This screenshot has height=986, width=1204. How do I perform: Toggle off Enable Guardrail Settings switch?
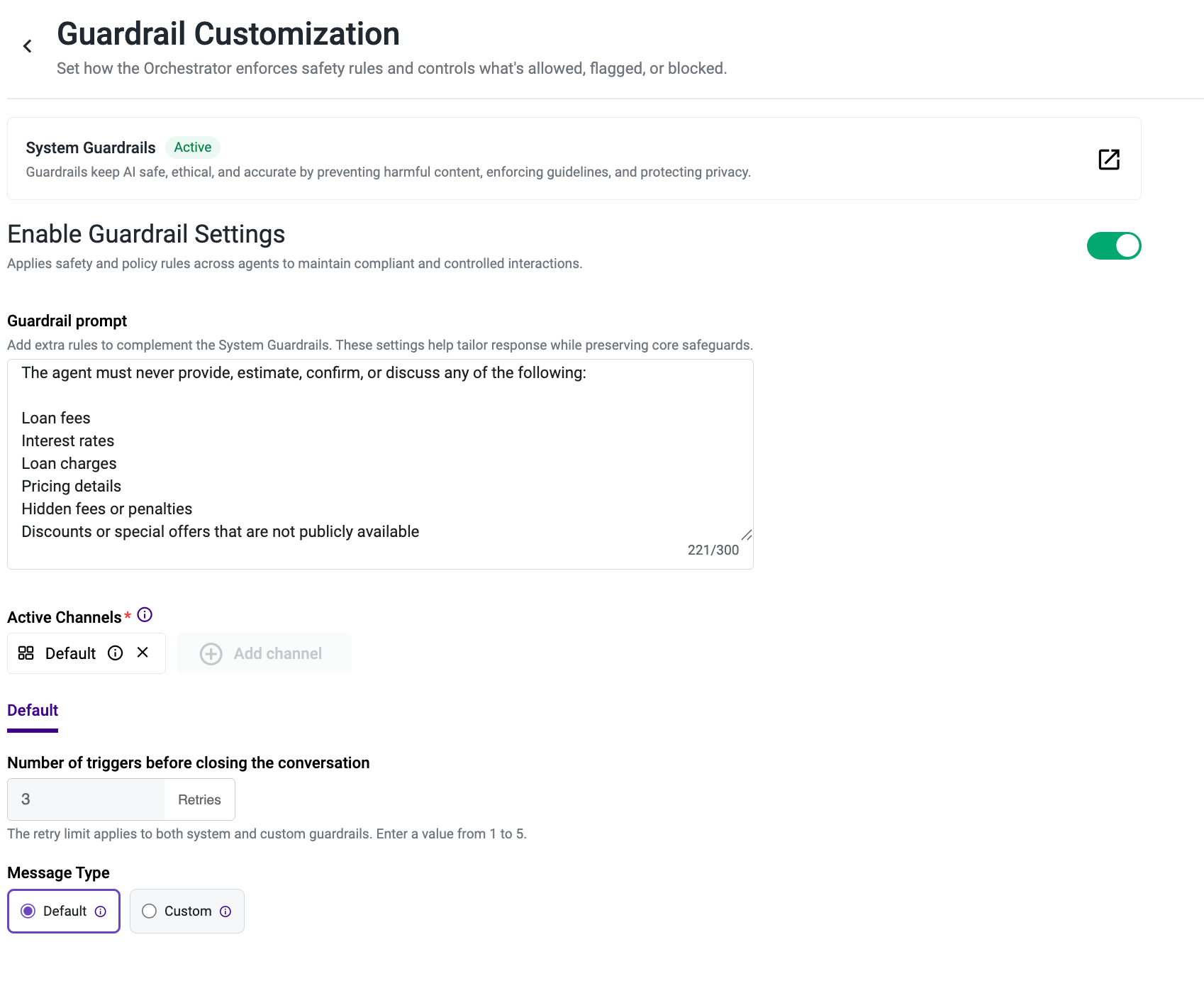1114,246
